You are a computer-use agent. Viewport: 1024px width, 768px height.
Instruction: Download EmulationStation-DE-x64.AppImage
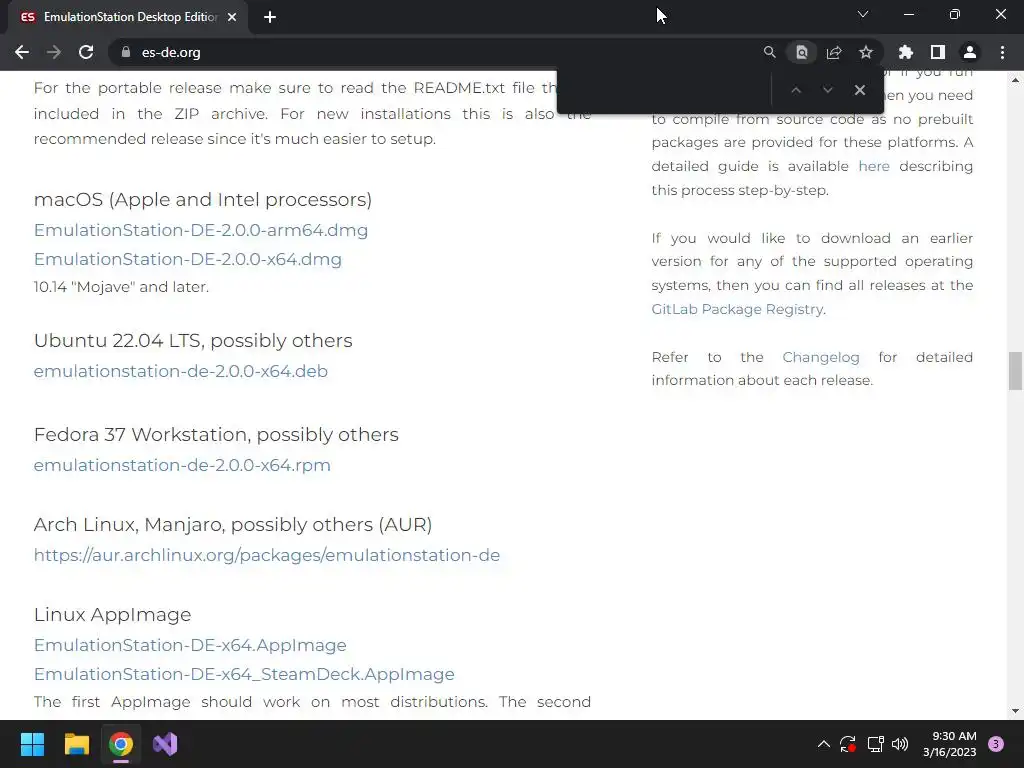(x=190, y=645)
